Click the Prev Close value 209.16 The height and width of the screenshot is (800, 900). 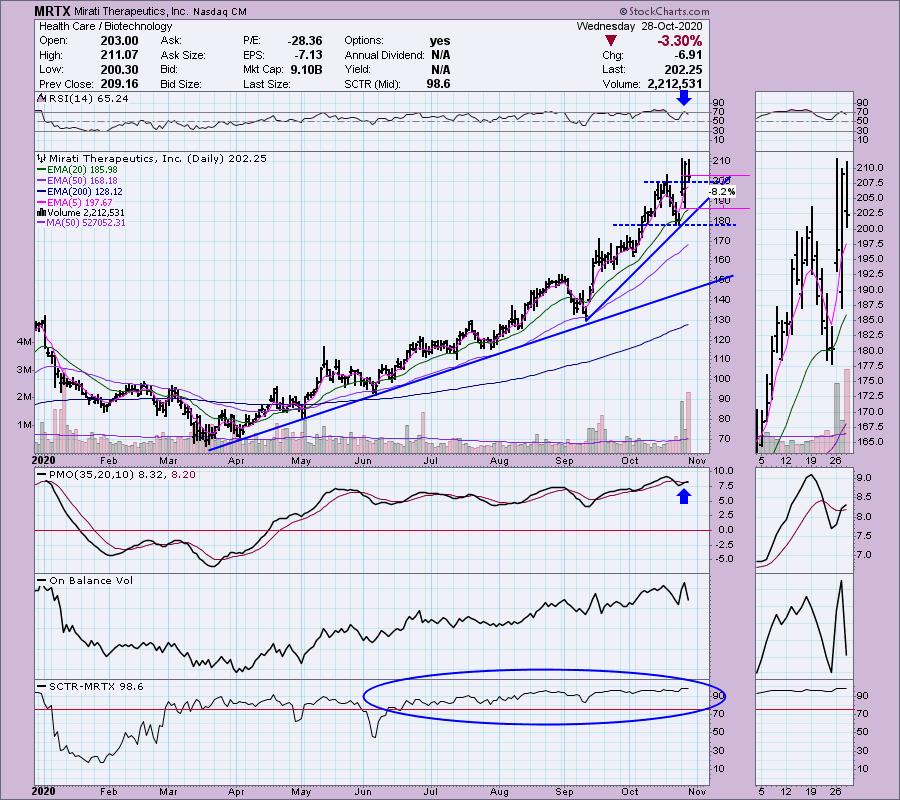pyautogui.click(x=119, y=84)
